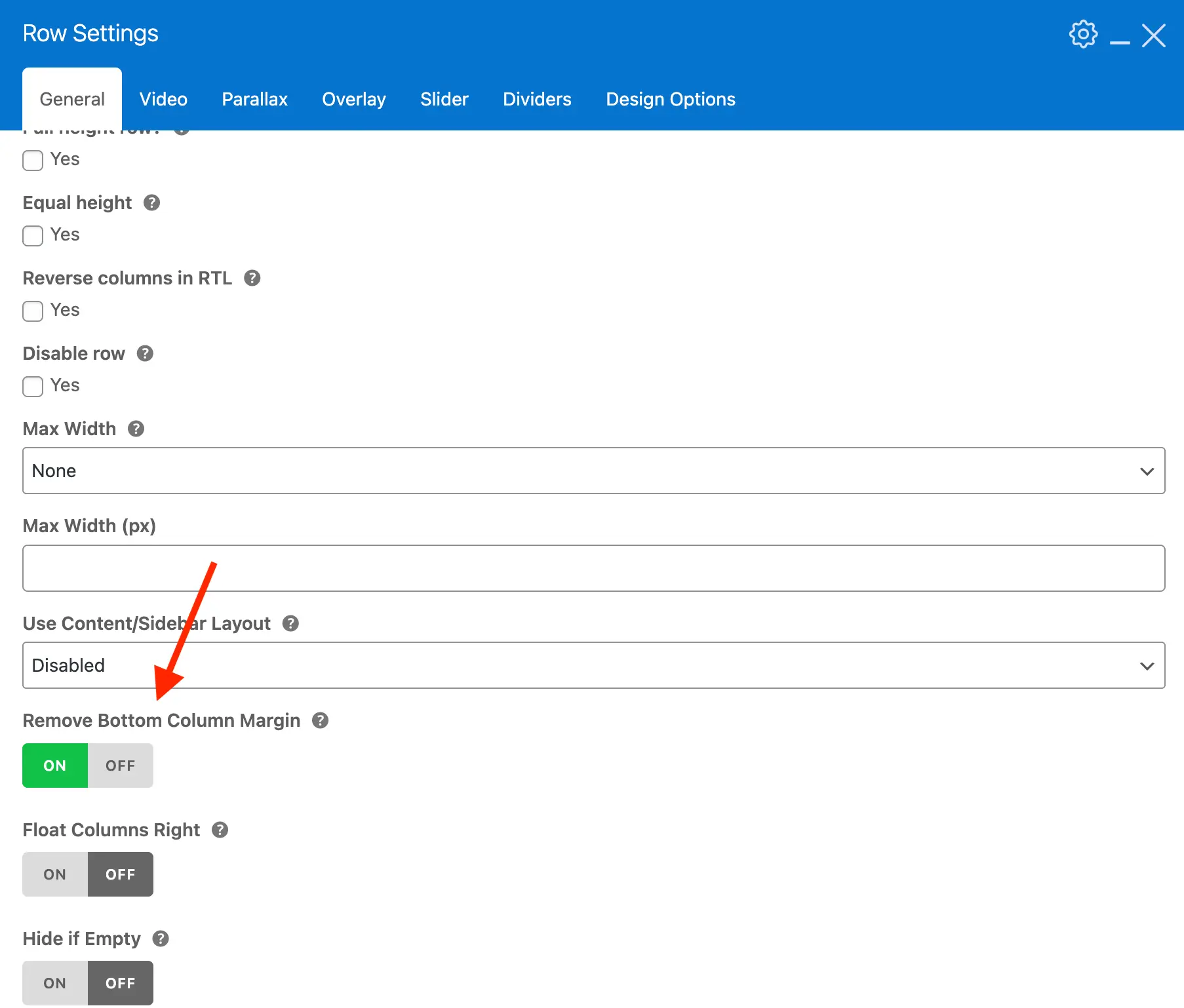Open help tooltip for Equal height
1184x1008 pixels.
(151, 203)
